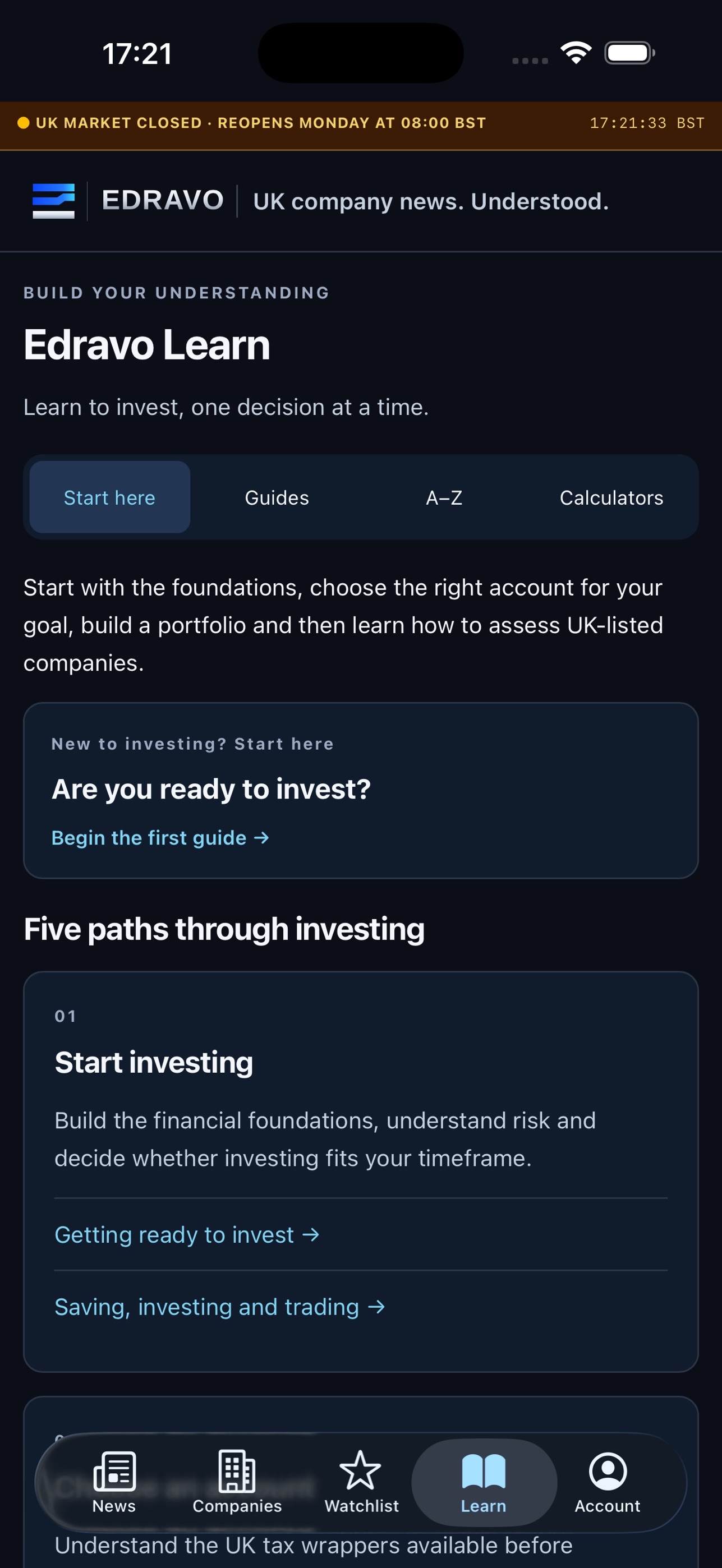The width and height of the screenshot is (722, 1568).
Task: Tap the Edravo striped logo icon
Action: click(x=53, y=201)
